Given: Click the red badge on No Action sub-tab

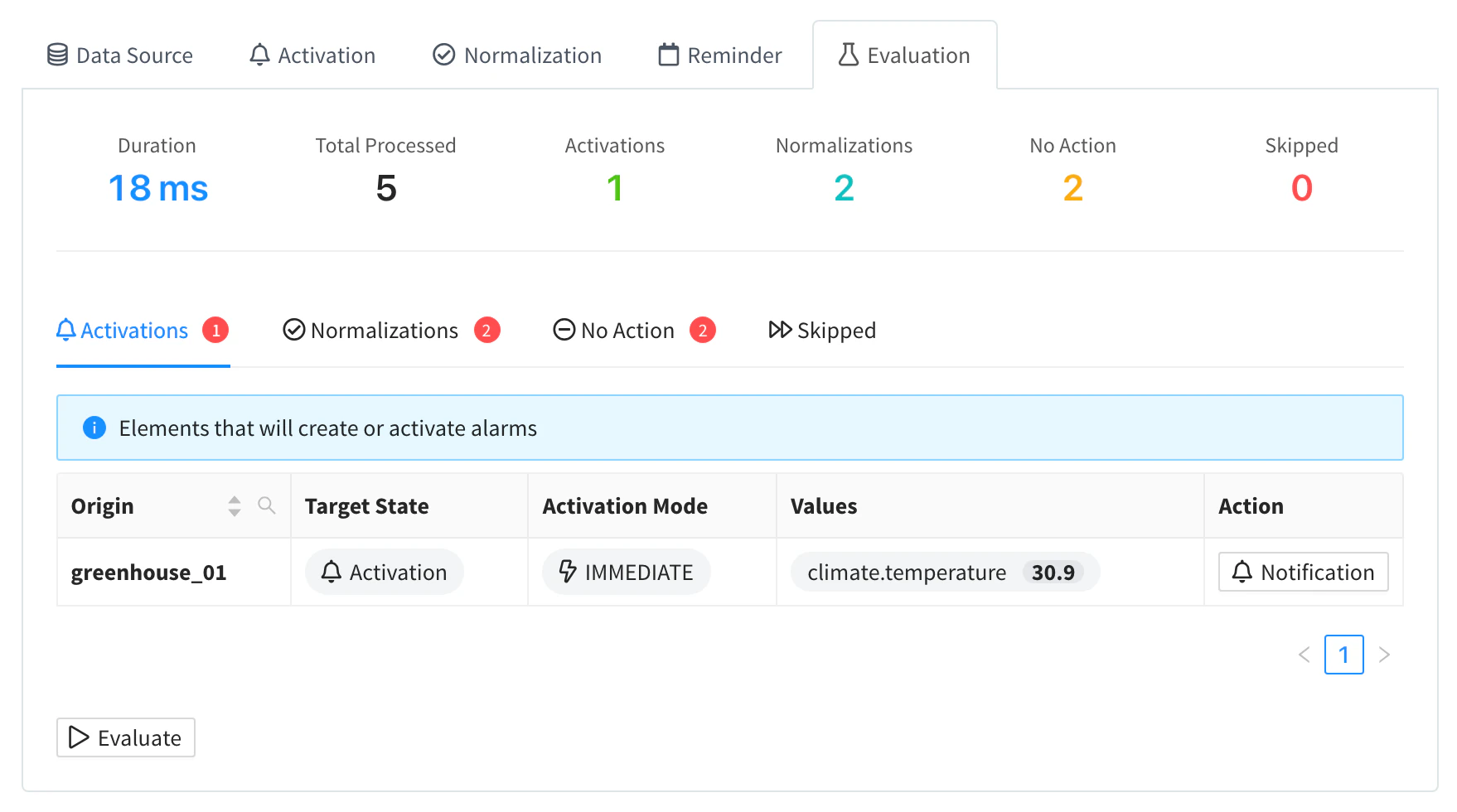Looking at the screenshot, I should pos(703,330).
